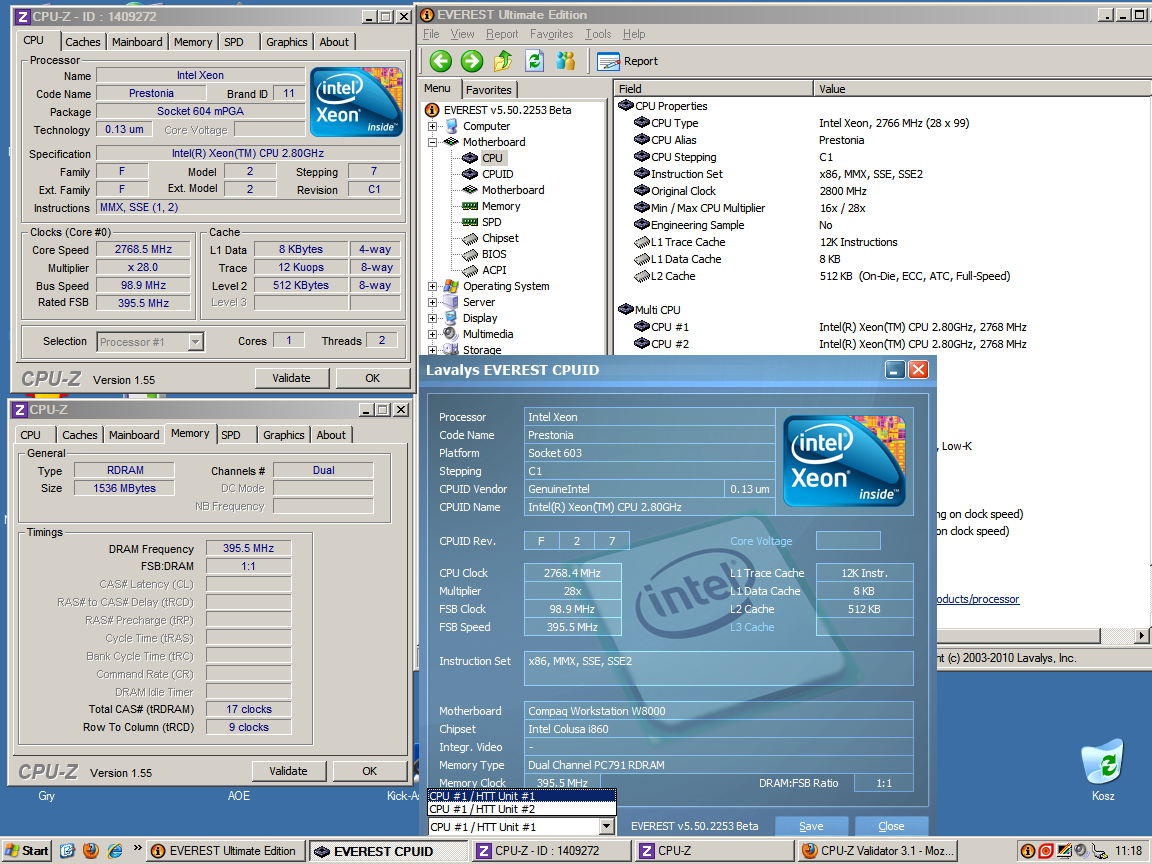
Task: Expand the Multimedia tree node
Action: [x=433, y=334]
